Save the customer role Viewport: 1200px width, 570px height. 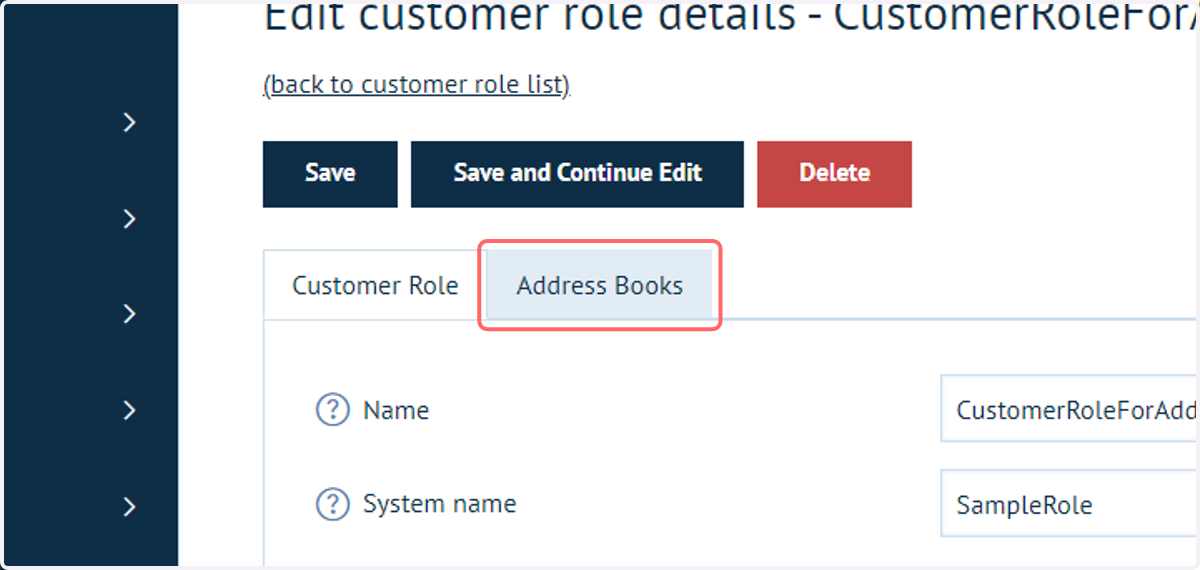click(330, 173)
